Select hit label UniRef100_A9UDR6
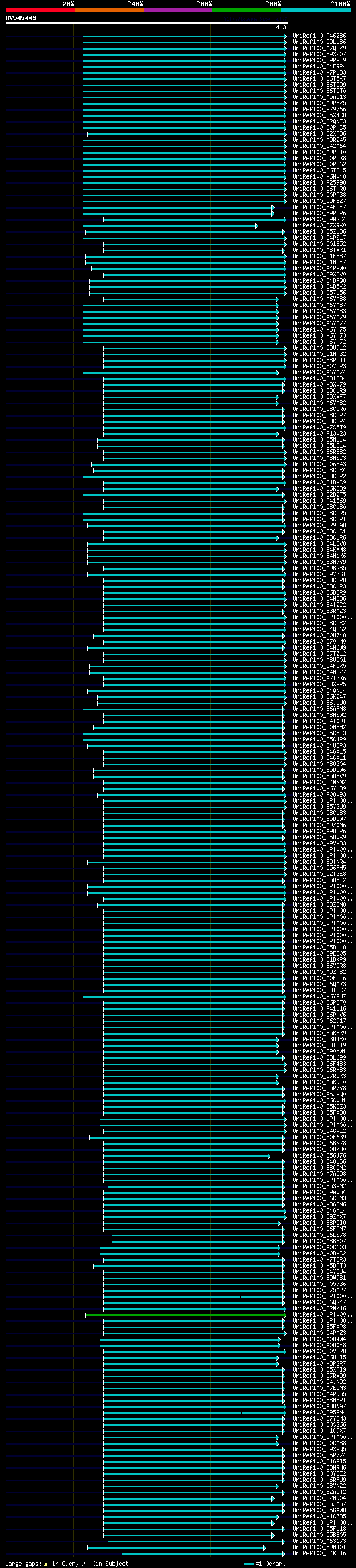This screenshot has height=1568, width=356. (x=319, y=831)
